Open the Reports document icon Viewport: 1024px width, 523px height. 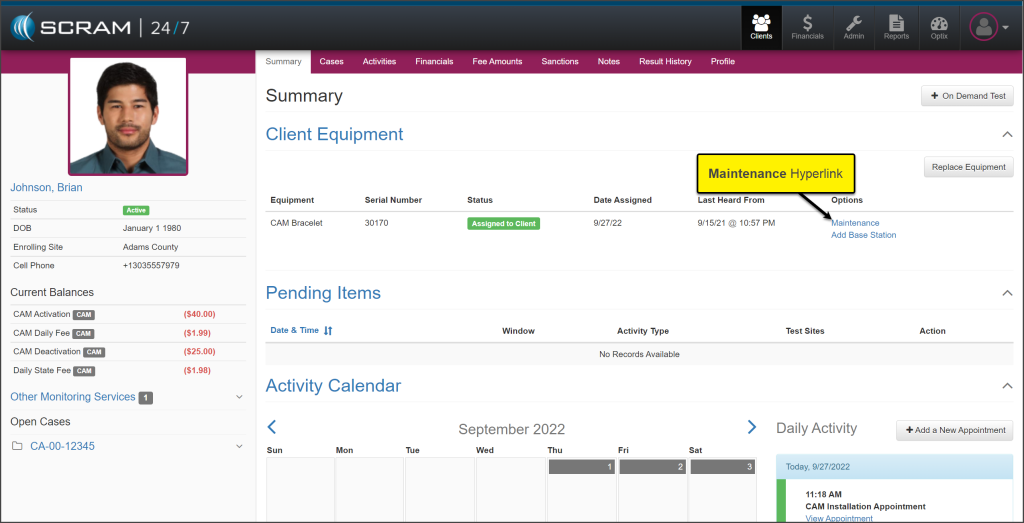tap(896, 26)
